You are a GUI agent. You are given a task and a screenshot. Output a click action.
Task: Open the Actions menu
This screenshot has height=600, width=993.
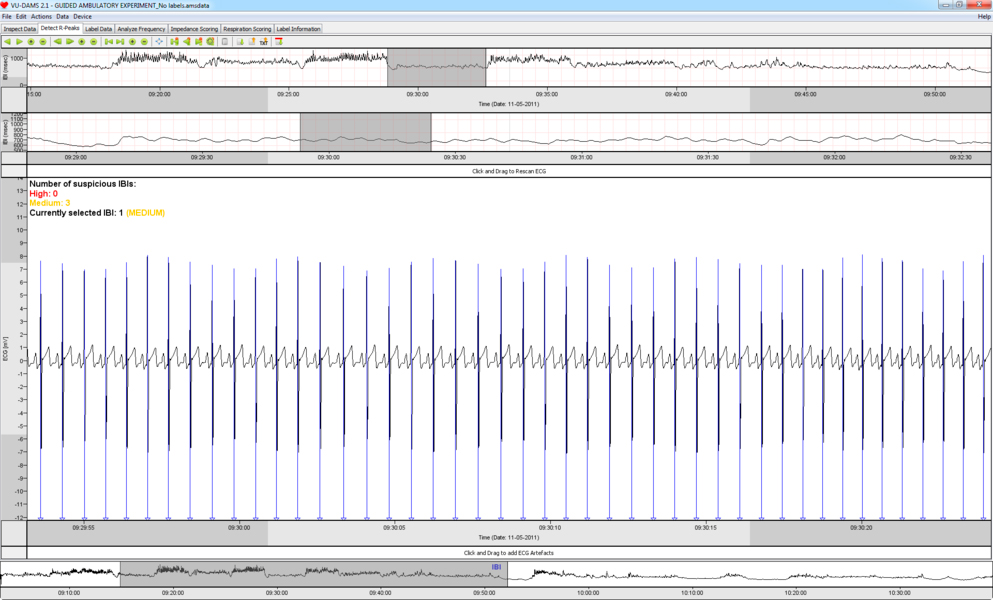tap(41, 16)
